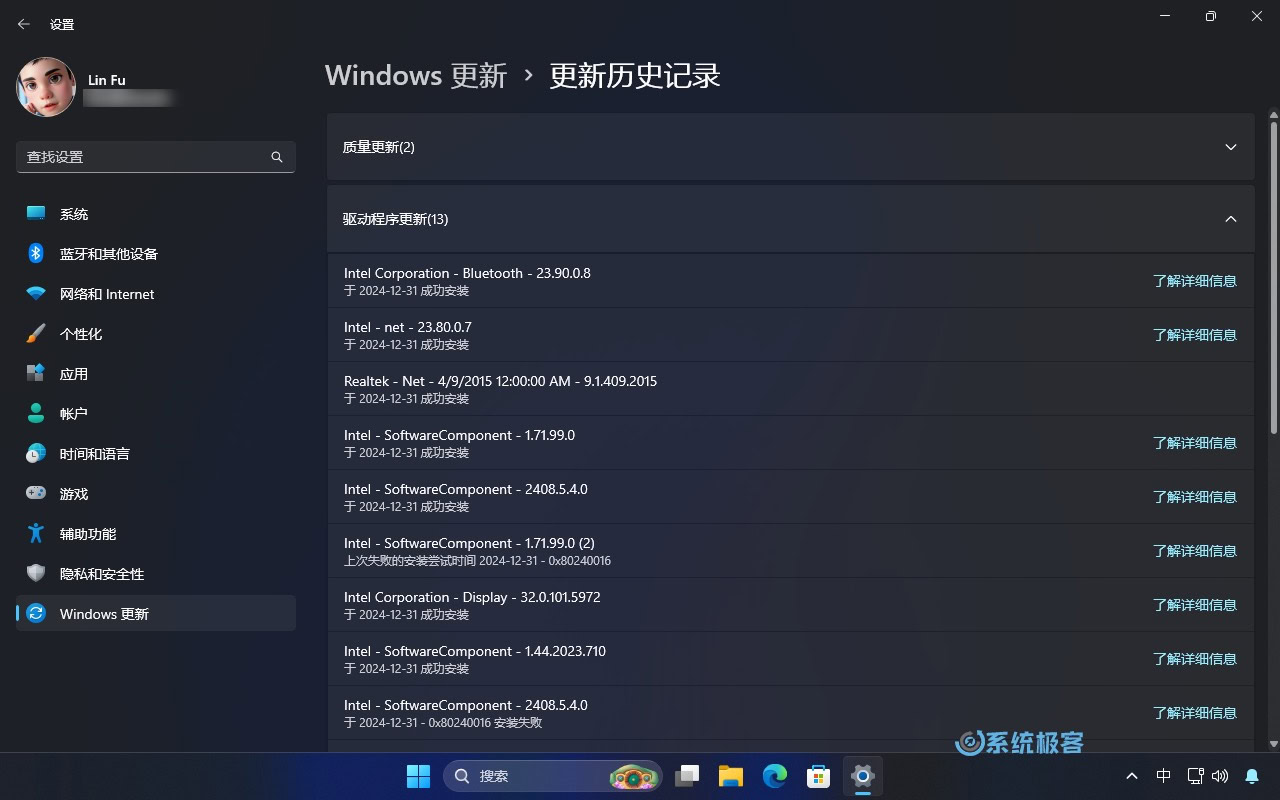The image size is (1280, 800).
Task: Open 系统 settings page
Action: click(x=156, y=214)
